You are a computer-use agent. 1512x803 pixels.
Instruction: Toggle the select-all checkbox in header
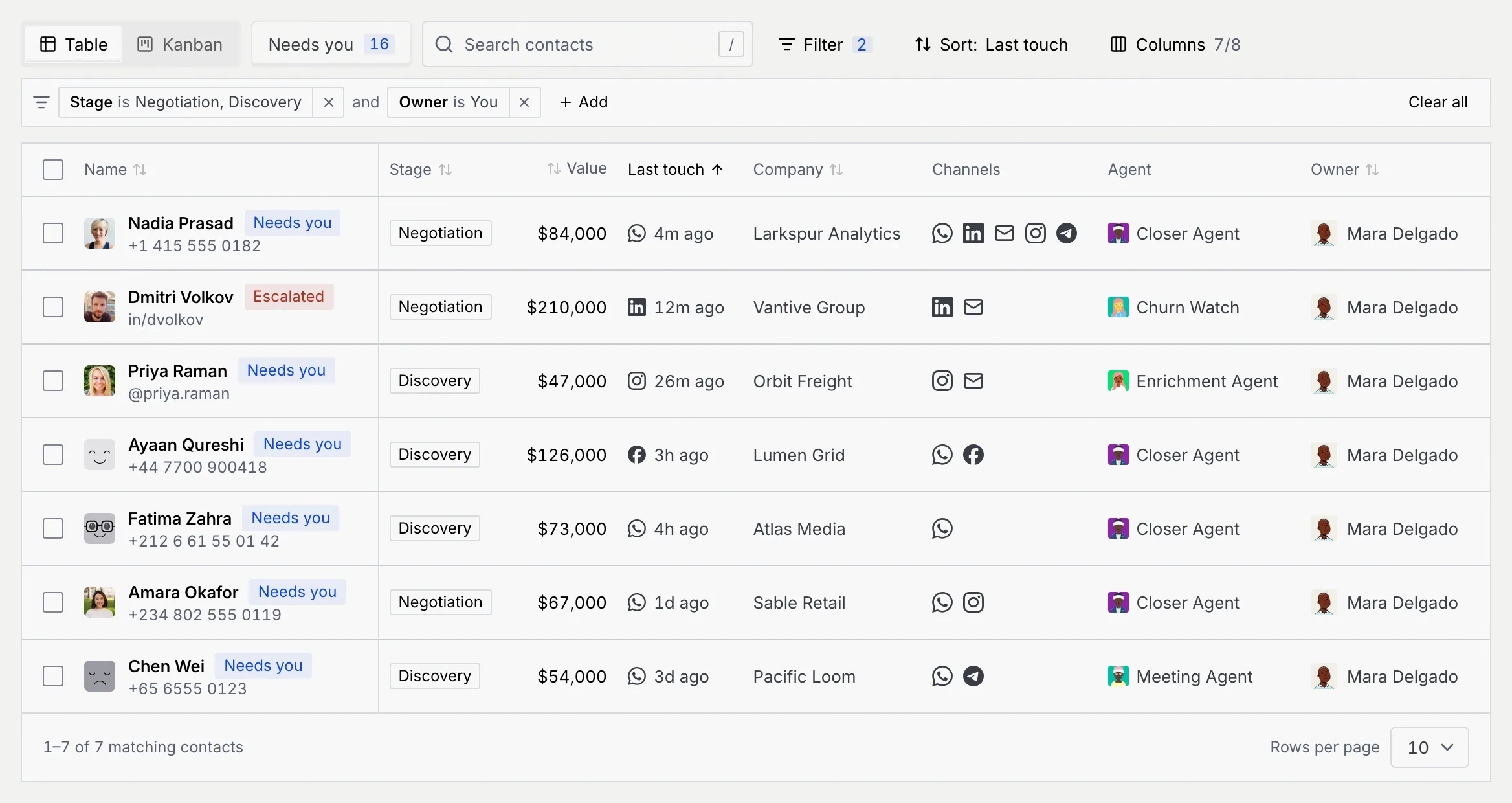coord(53,170)
